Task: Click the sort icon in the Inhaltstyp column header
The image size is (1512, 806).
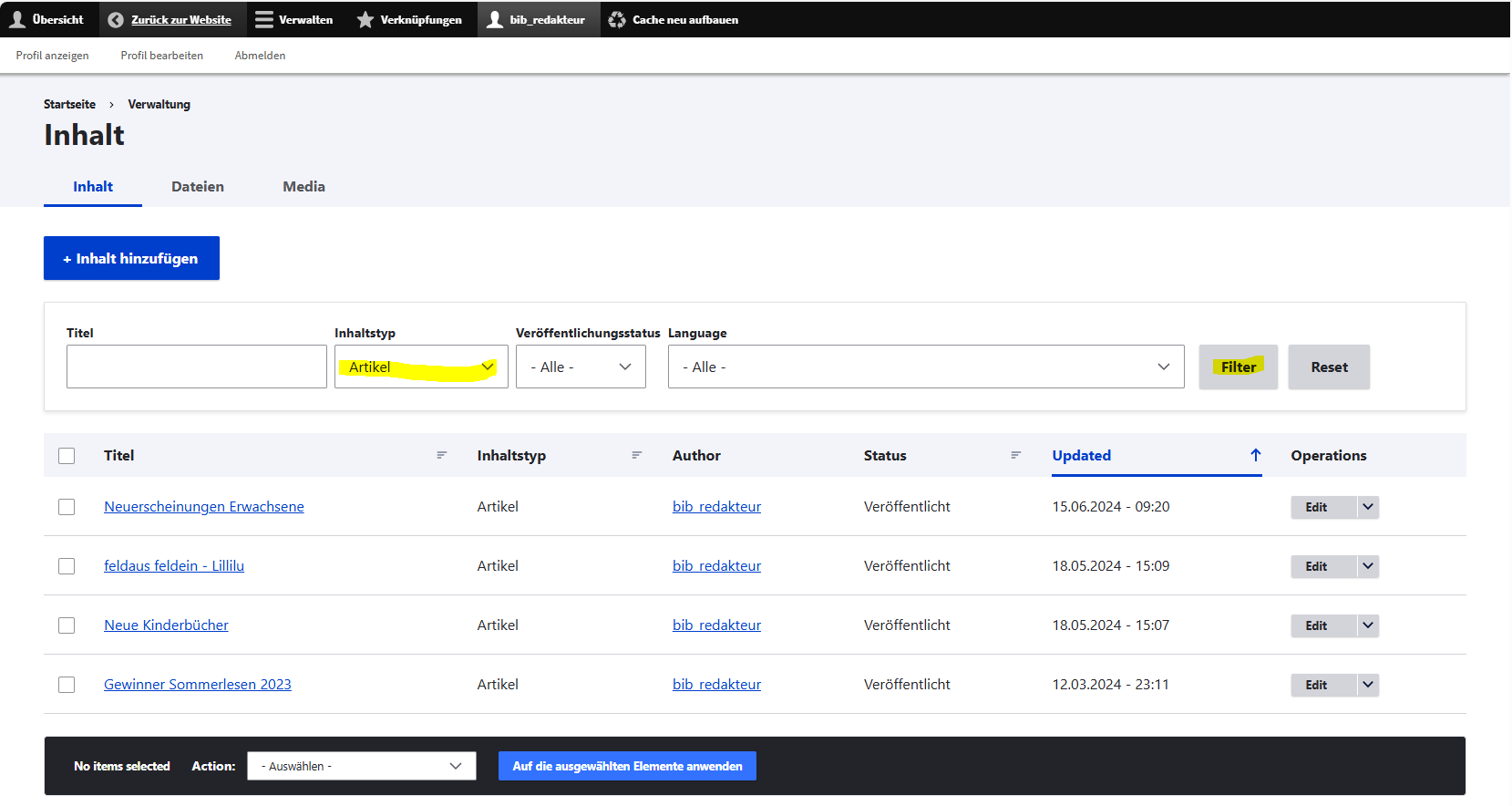Action: tap(637, 455)
